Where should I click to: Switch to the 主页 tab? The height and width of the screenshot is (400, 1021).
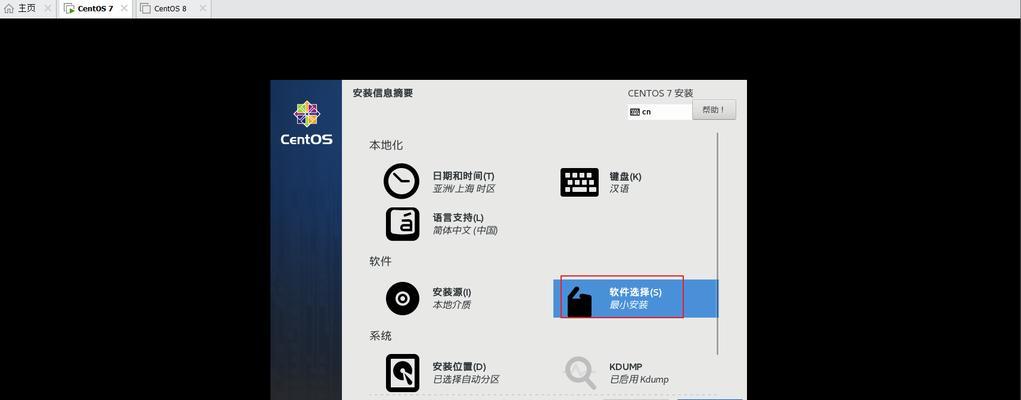click(27, 8)
